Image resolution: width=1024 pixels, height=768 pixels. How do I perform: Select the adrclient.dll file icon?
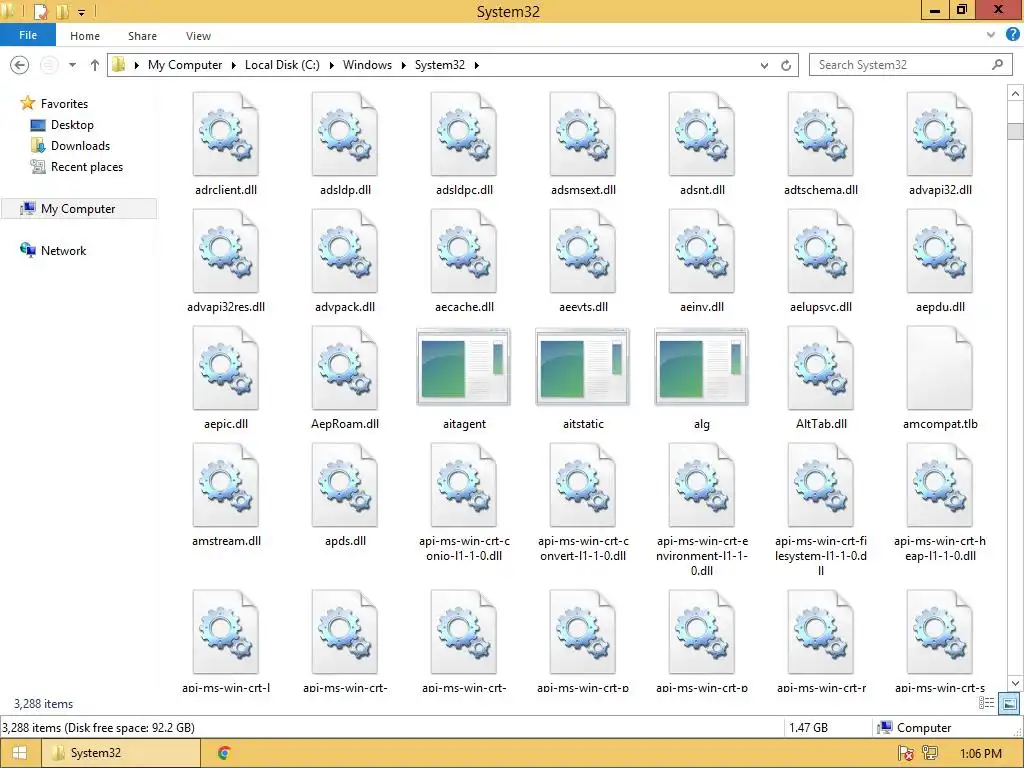tap(226, 134)
